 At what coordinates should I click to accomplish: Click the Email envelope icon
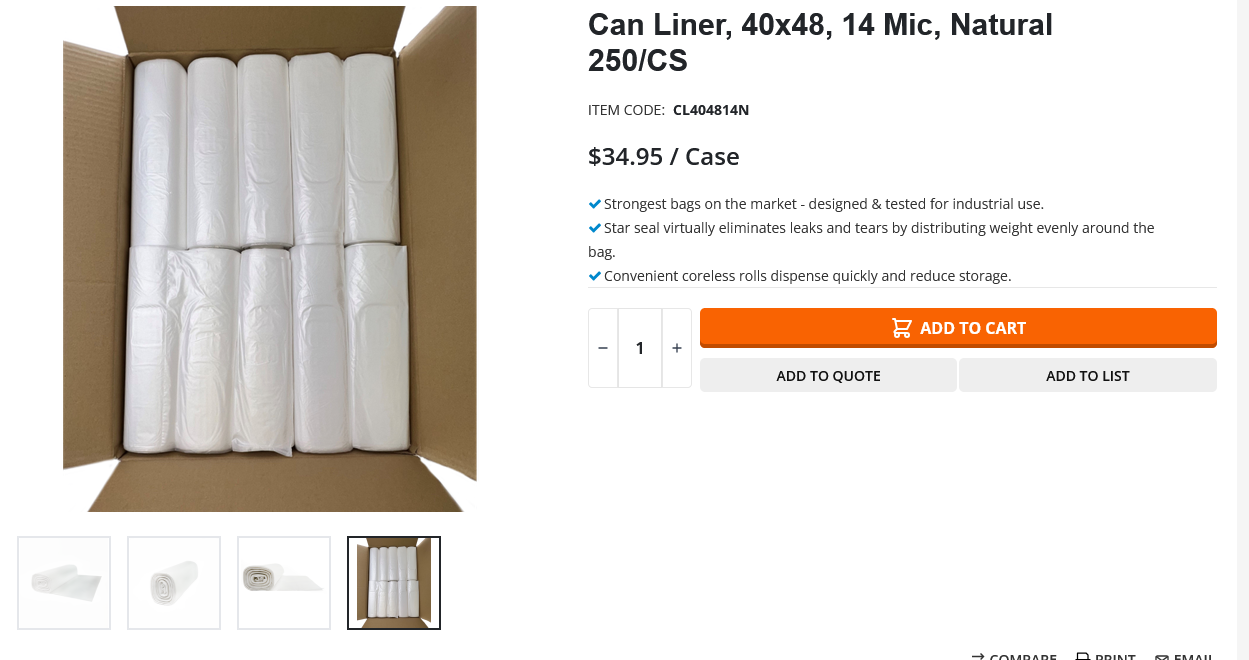pos(1162,657)
